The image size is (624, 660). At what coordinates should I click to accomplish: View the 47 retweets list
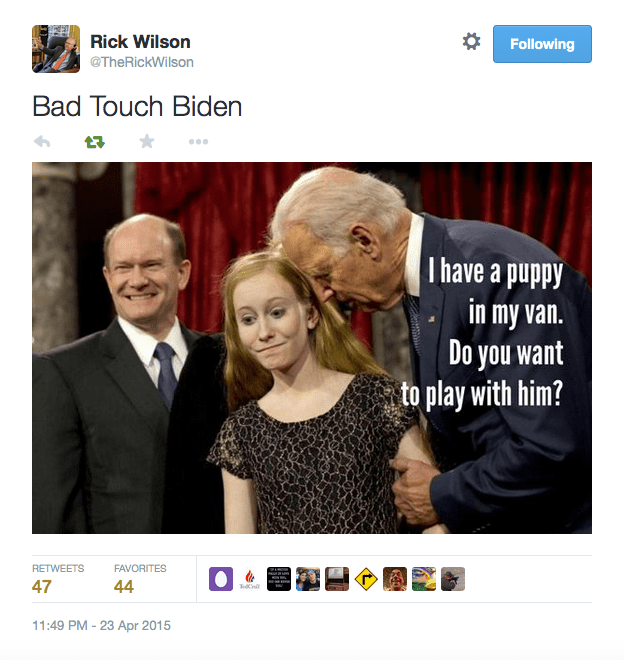click(x=58, y=579)
